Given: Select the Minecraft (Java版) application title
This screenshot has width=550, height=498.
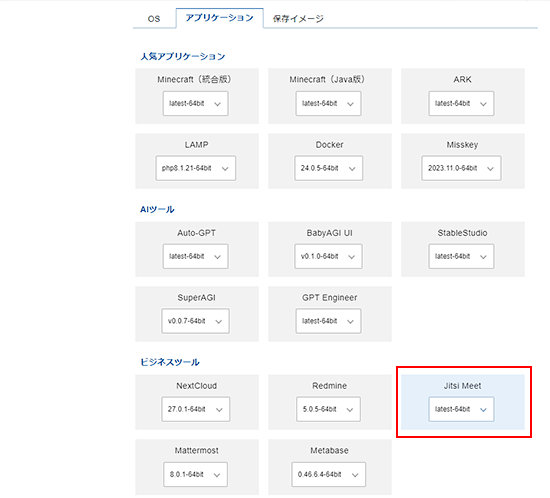Looking at the screenshot, I should coord(327,80).
